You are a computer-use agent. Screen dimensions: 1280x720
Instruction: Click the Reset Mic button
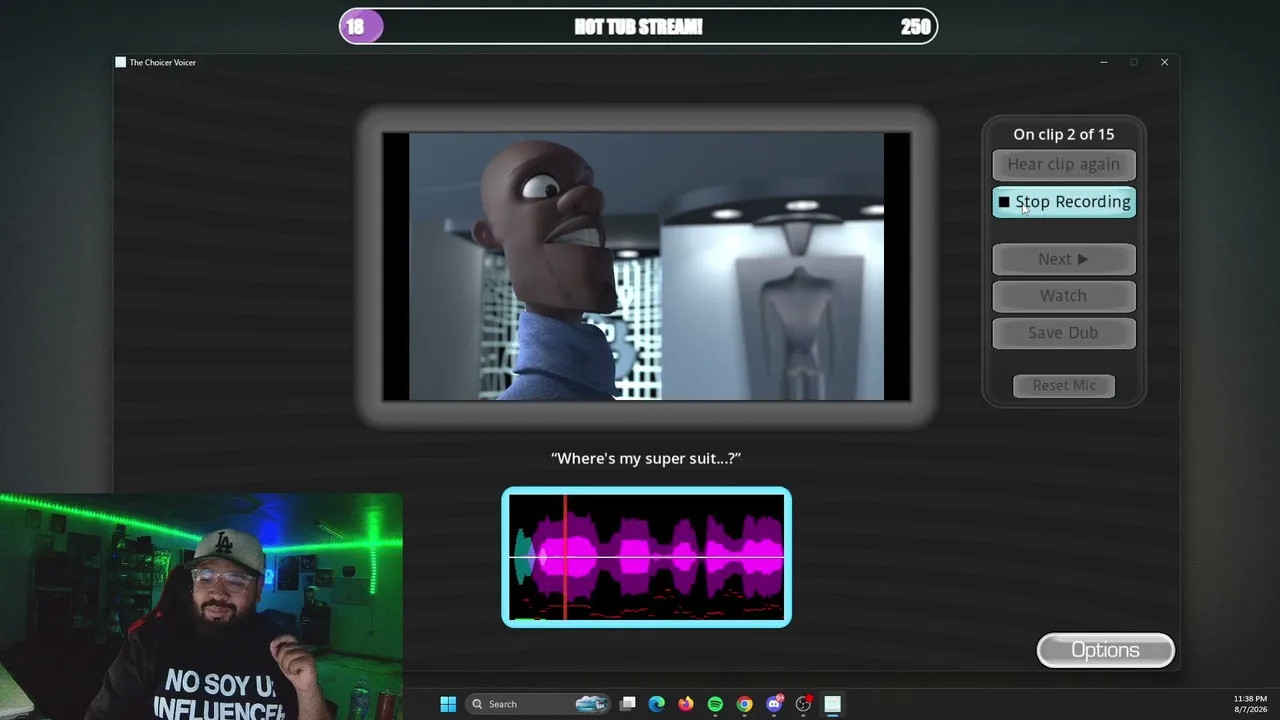pyautogui.click(x=1064, y=386)
